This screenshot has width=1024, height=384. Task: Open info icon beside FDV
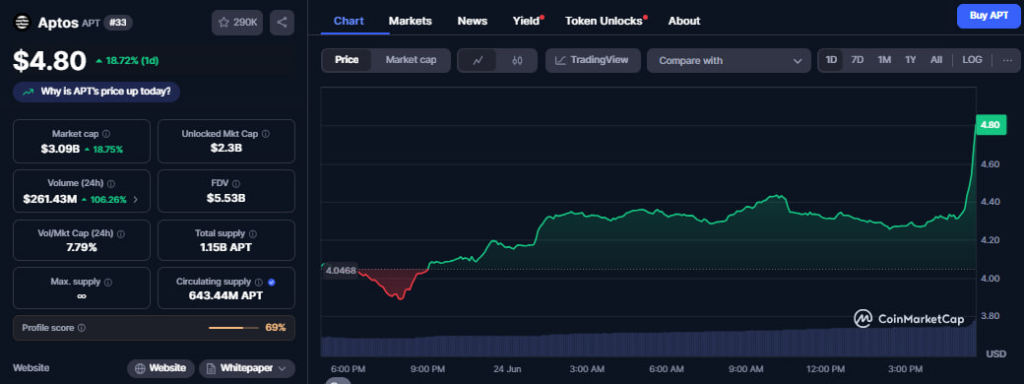click(x=236, y=184)
